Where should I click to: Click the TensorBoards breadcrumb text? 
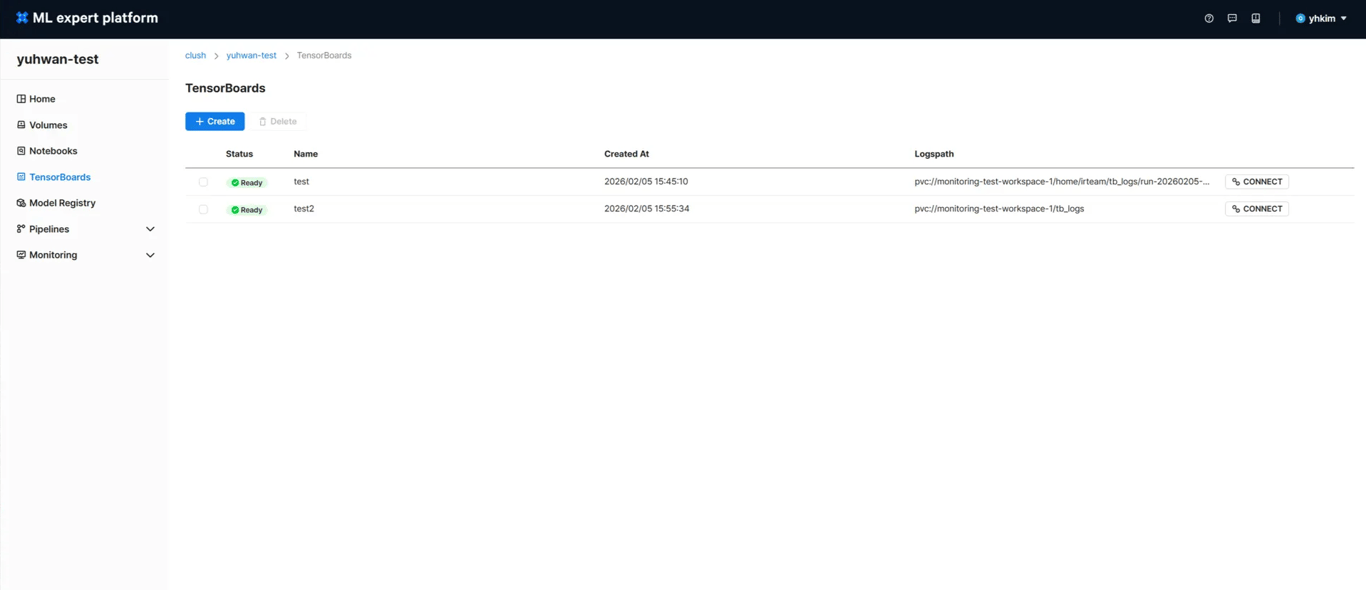point(324,55)
